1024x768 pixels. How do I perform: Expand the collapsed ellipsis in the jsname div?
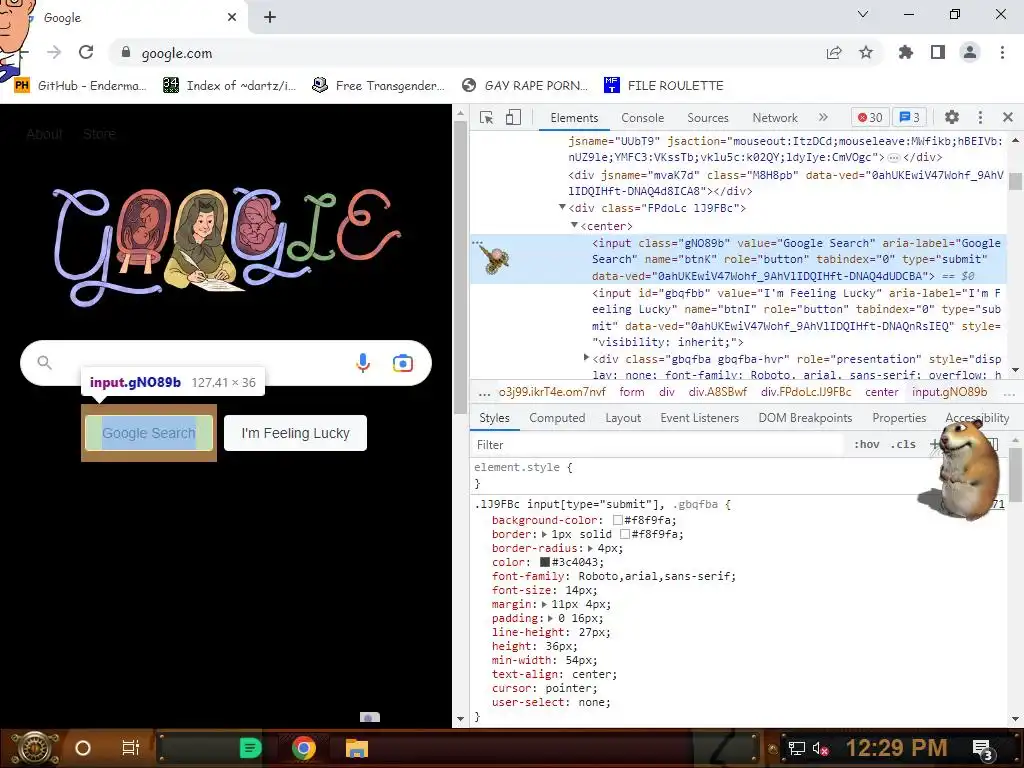(893, 157)
